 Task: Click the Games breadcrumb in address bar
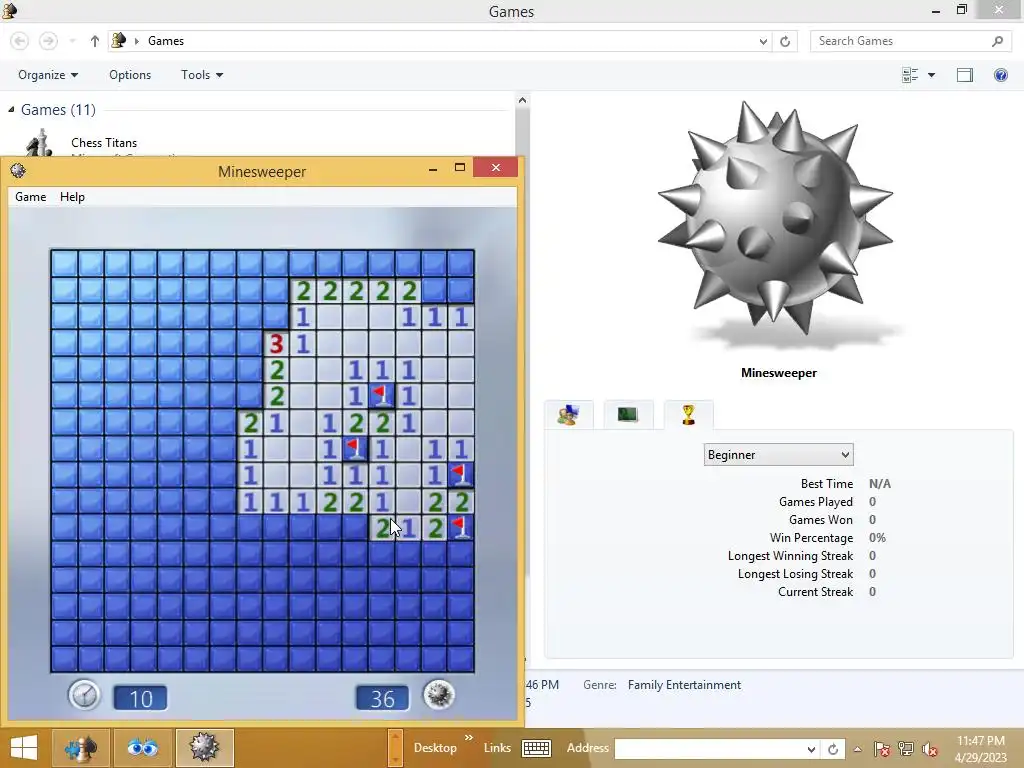(x=166, y=41)
